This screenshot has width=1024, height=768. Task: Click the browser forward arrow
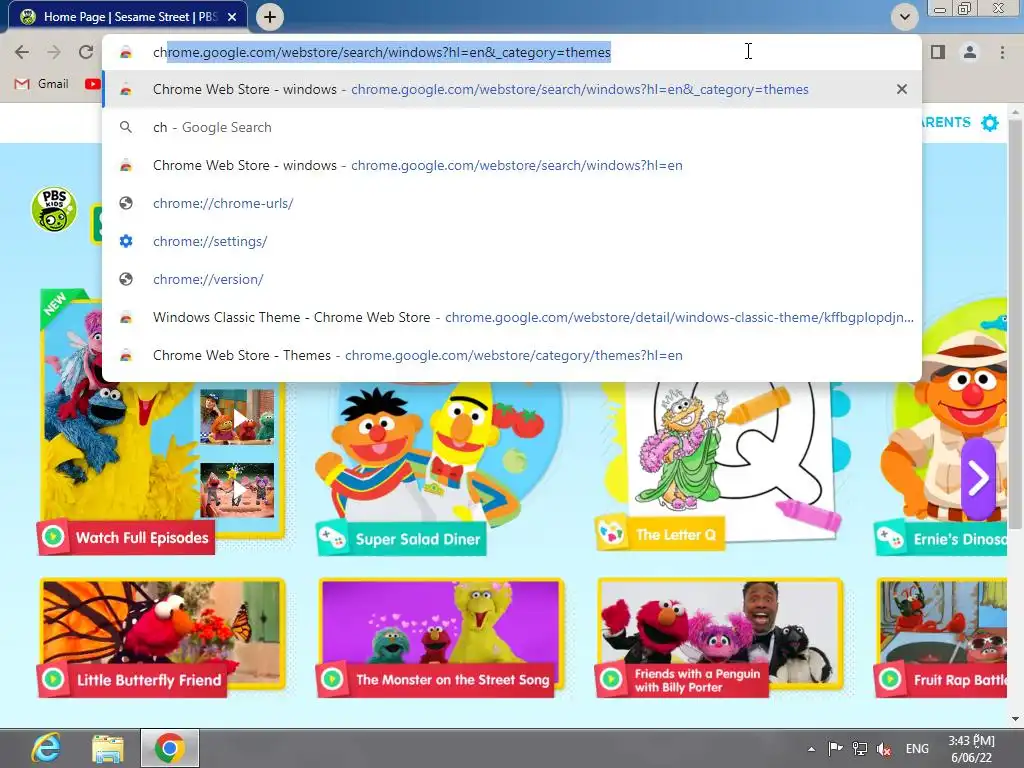[x=54, y=52]
